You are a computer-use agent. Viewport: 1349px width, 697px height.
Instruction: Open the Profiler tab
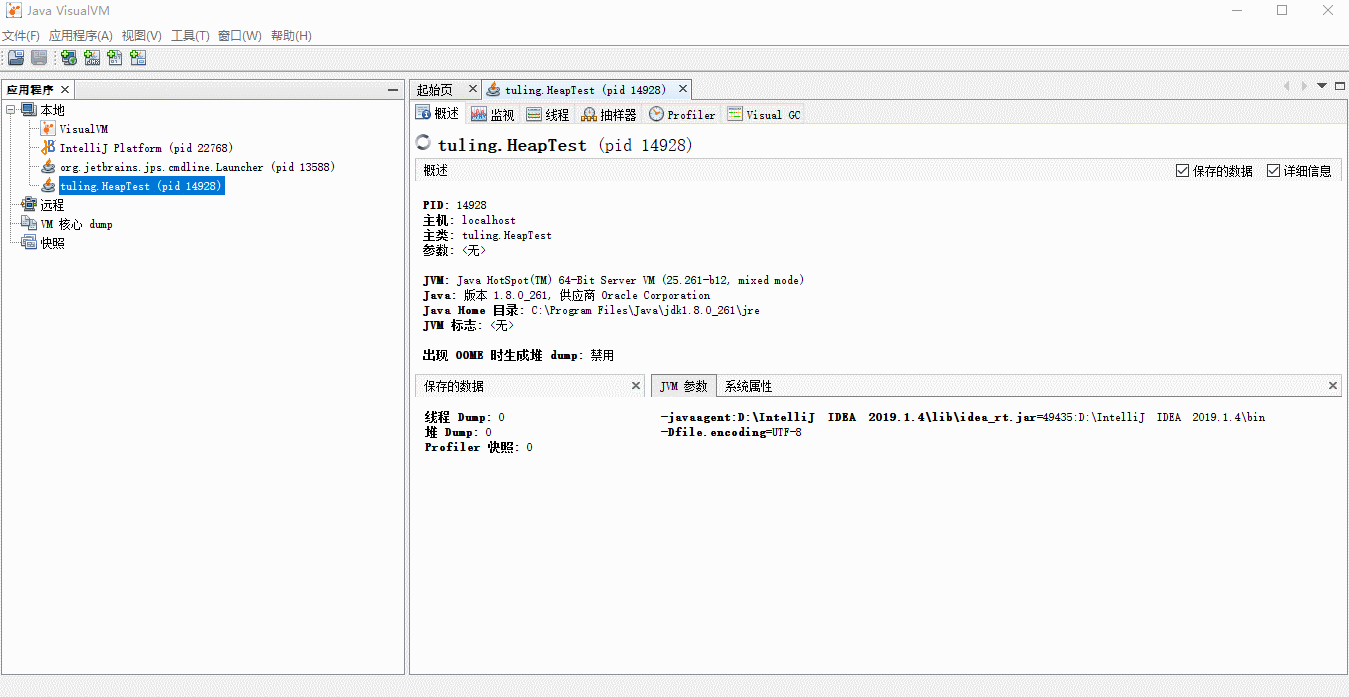(x=683, y=114)
